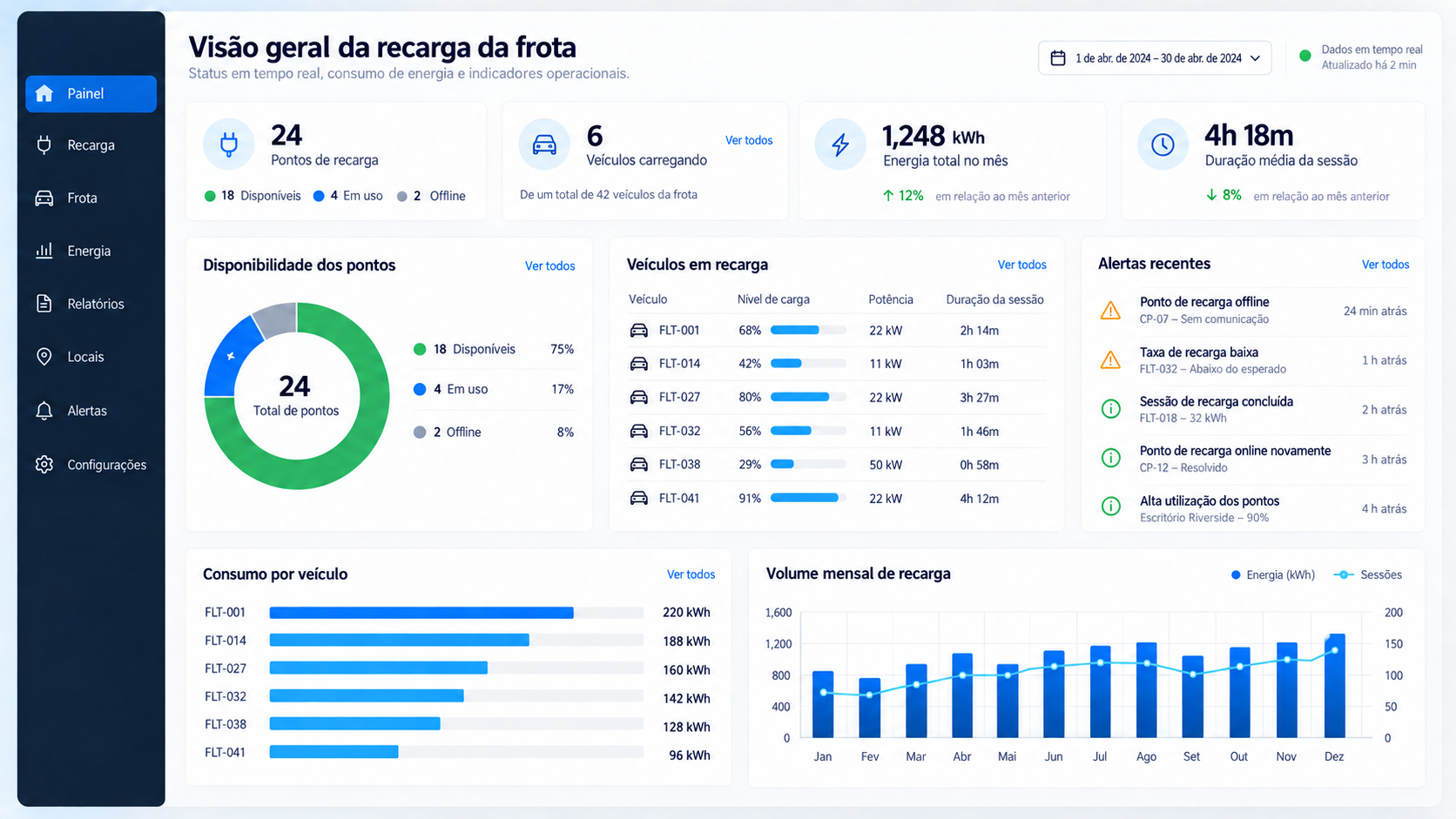Click the warning triangle for Ponto de recarga offline
The image size is (1456, 819).
pos(1110,310)
